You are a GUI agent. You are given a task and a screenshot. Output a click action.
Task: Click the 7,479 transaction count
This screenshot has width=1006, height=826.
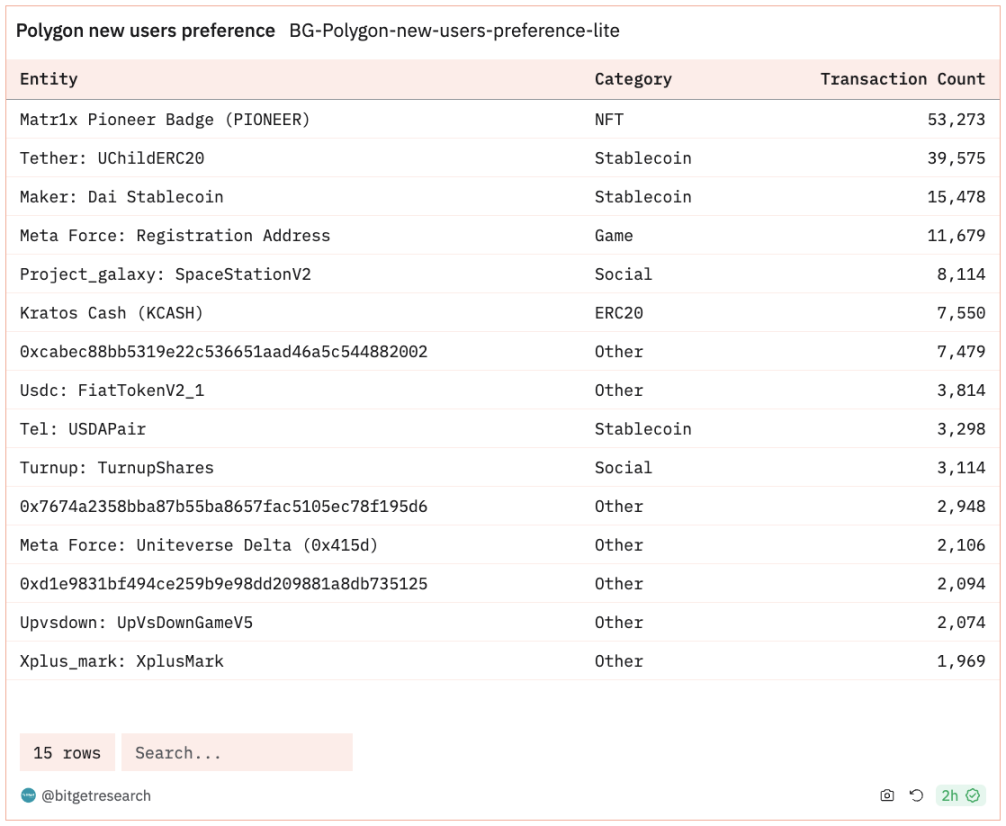pos(961,352)
